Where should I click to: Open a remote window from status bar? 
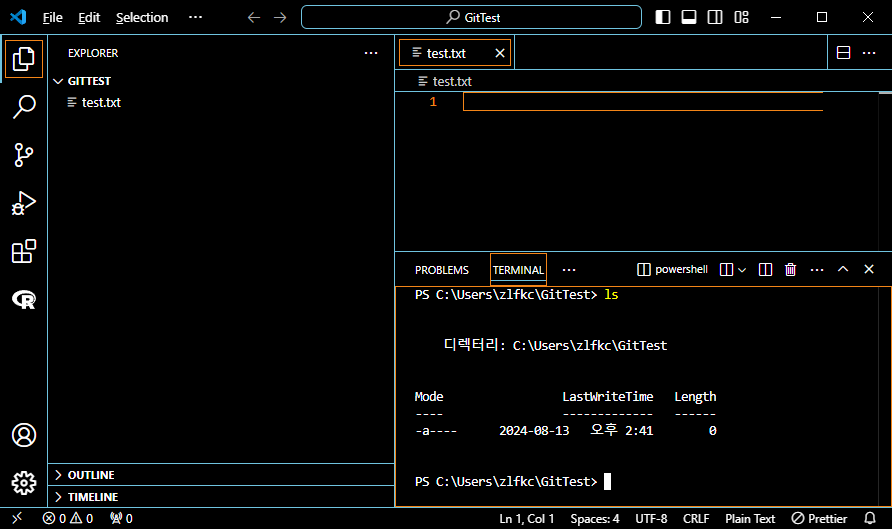point(17,518)
